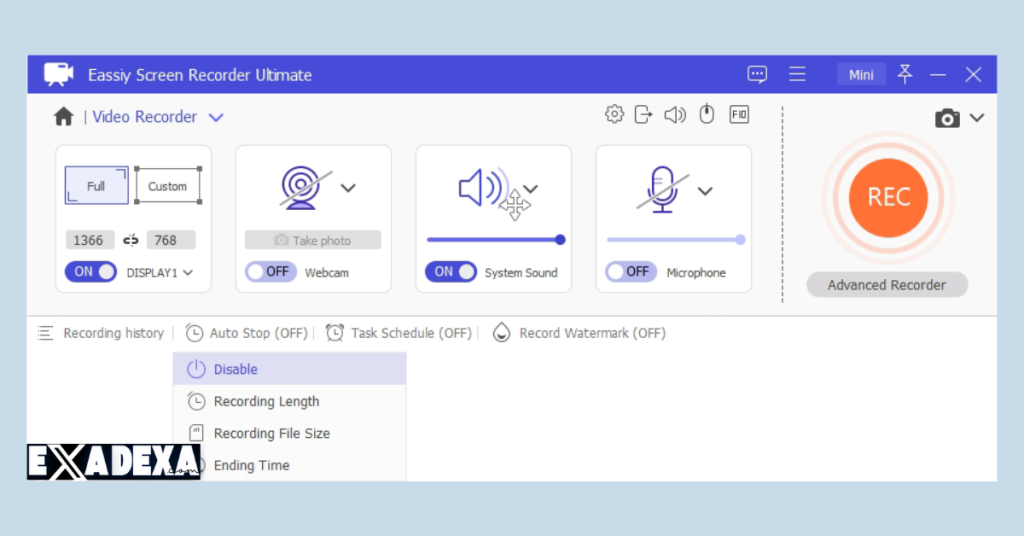Click the Task Schedule alarm icon

335,332
